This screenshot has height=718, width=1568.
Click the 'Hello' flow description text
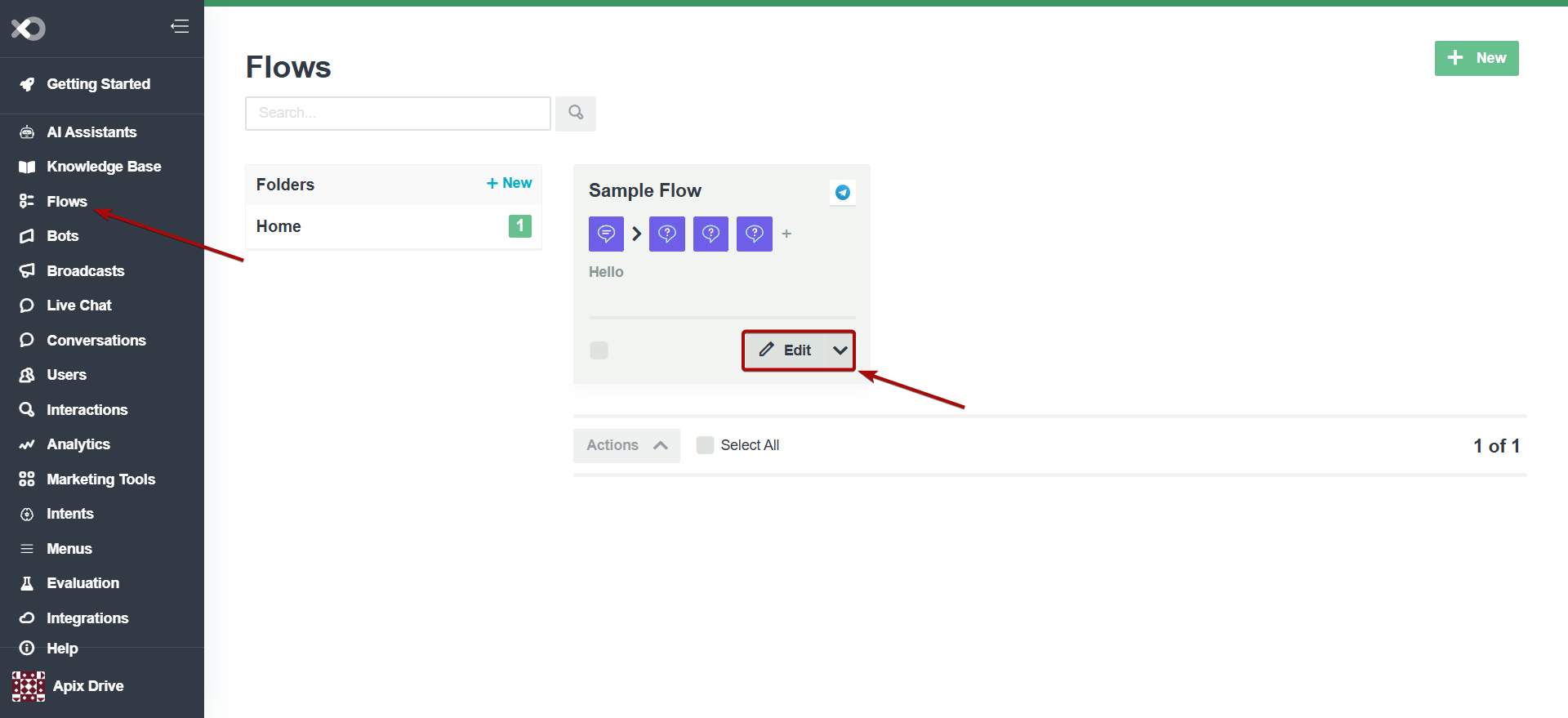click(x=606, y=272)
